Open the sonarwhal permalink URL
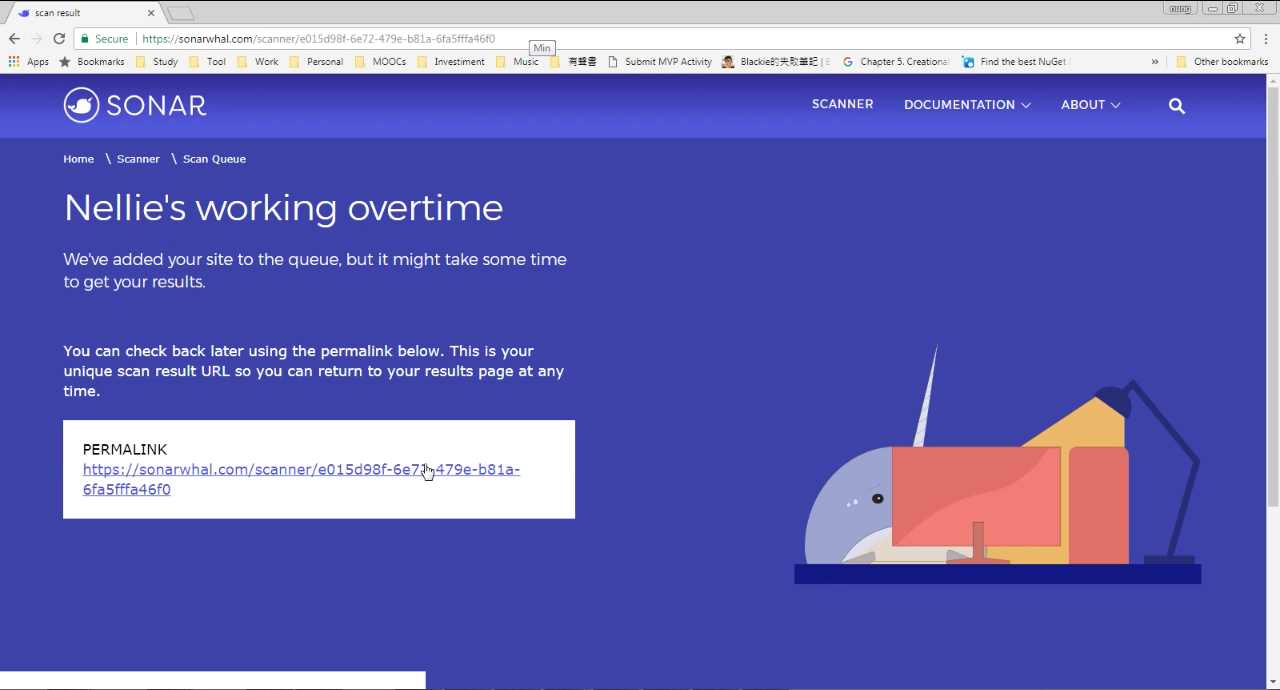This screenshot has width=1280, height=690. [x=301, y=479]
